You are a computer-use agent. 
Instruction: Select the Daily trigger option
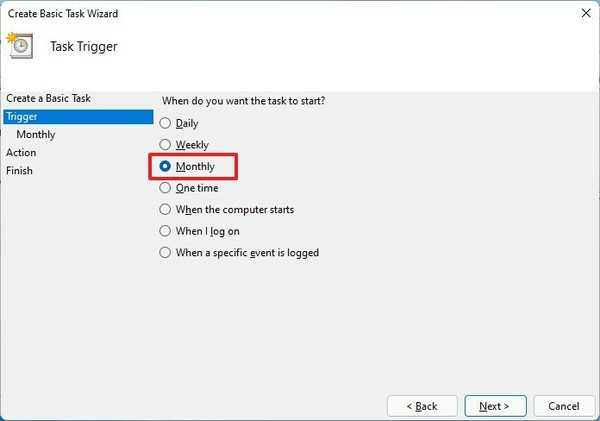pos(166,123)
